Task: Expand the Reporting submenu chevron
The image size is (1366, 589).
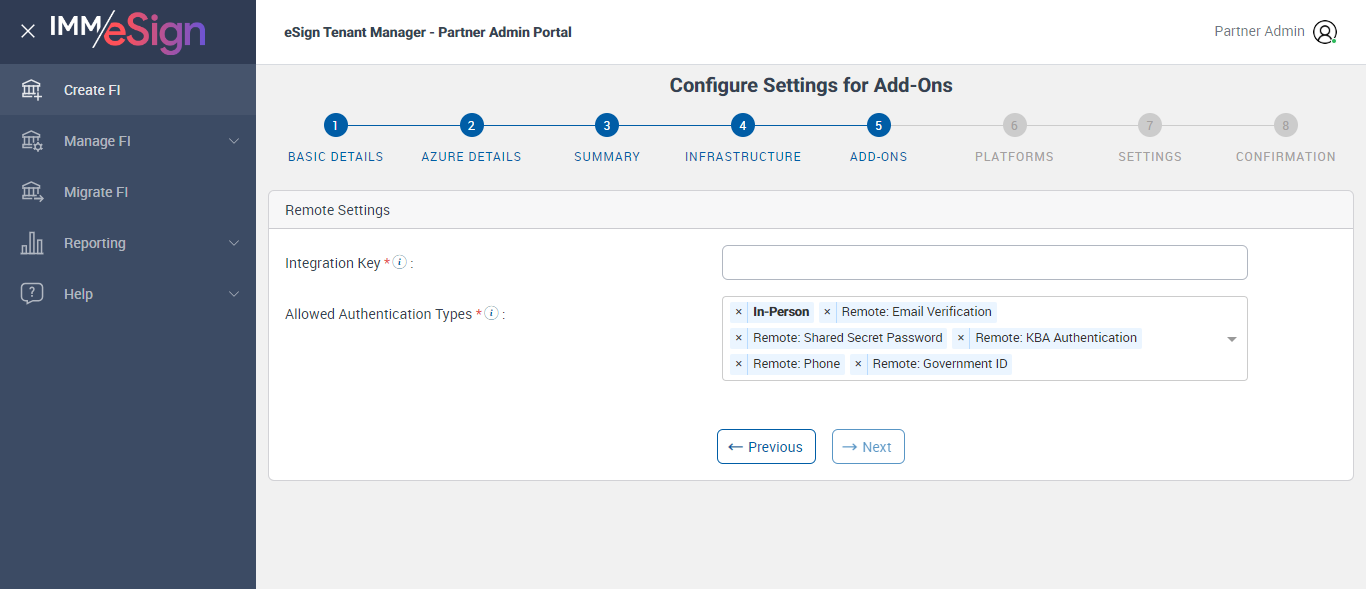Action: pyautogui.click(x=234, y=243)
